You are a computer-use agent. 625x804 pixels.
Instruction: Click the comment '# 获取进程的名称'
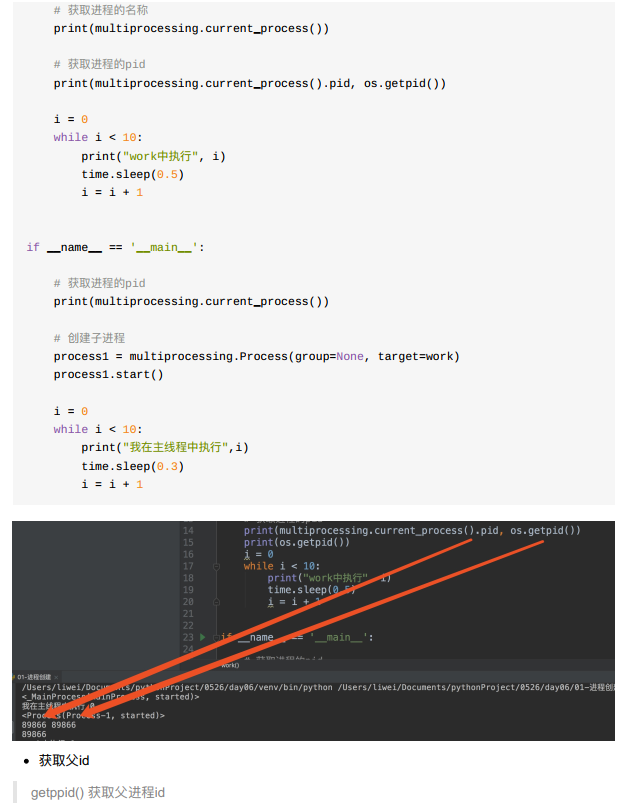click(x=100, y=10)
